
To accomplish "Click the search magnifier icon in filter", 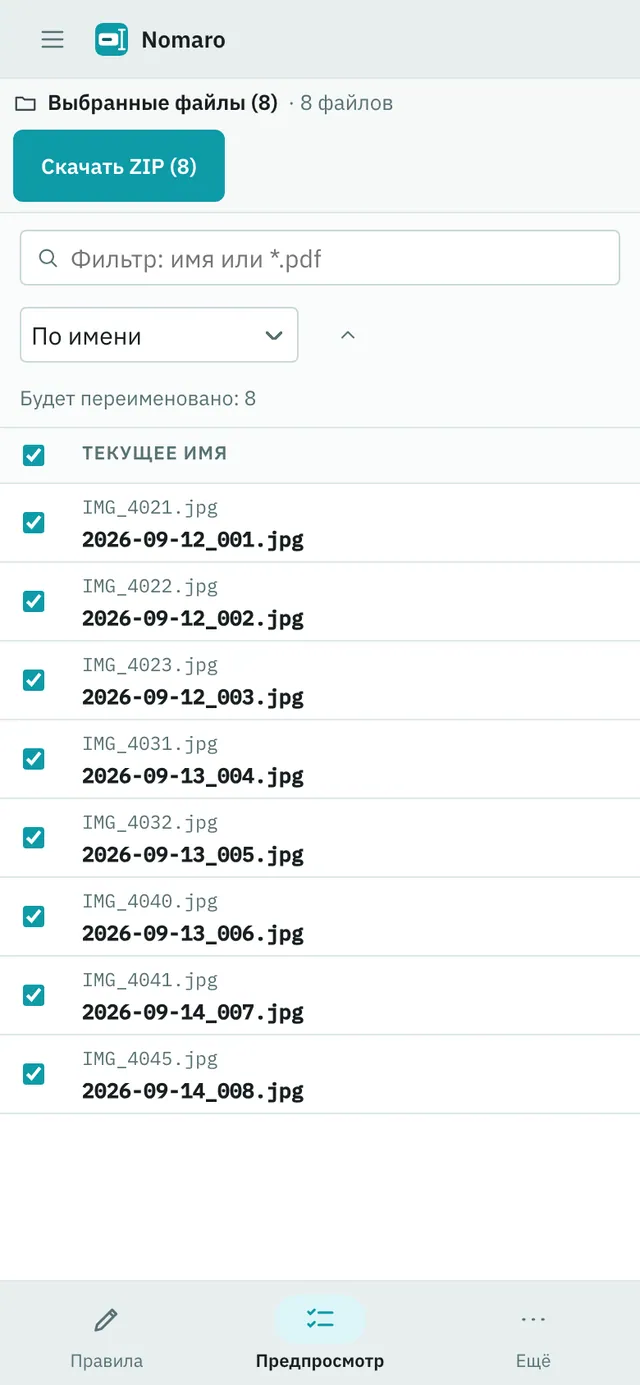I will click(47, 258).
